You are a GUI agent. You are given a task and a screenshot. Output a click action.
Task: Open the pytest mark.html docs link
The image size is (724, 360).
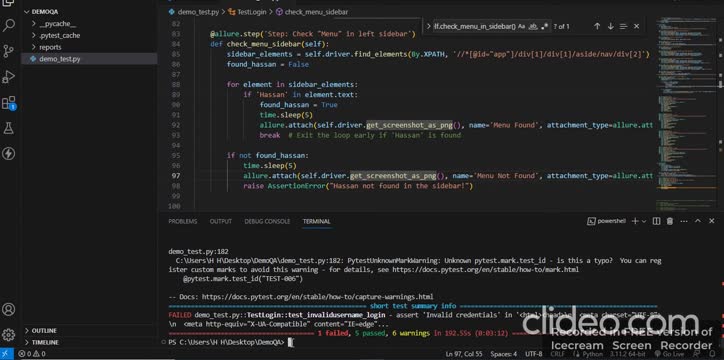click(x=485, y=270)
